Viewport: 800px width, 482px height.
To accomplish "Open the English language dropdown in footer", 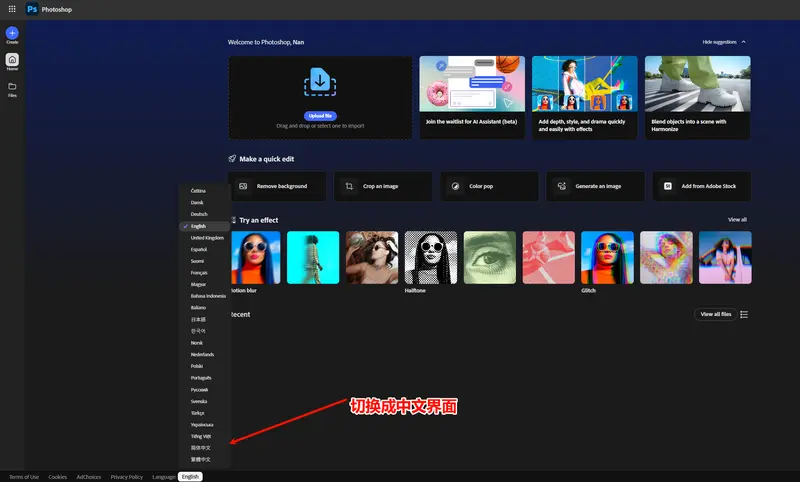I will (x=190, y=476).
